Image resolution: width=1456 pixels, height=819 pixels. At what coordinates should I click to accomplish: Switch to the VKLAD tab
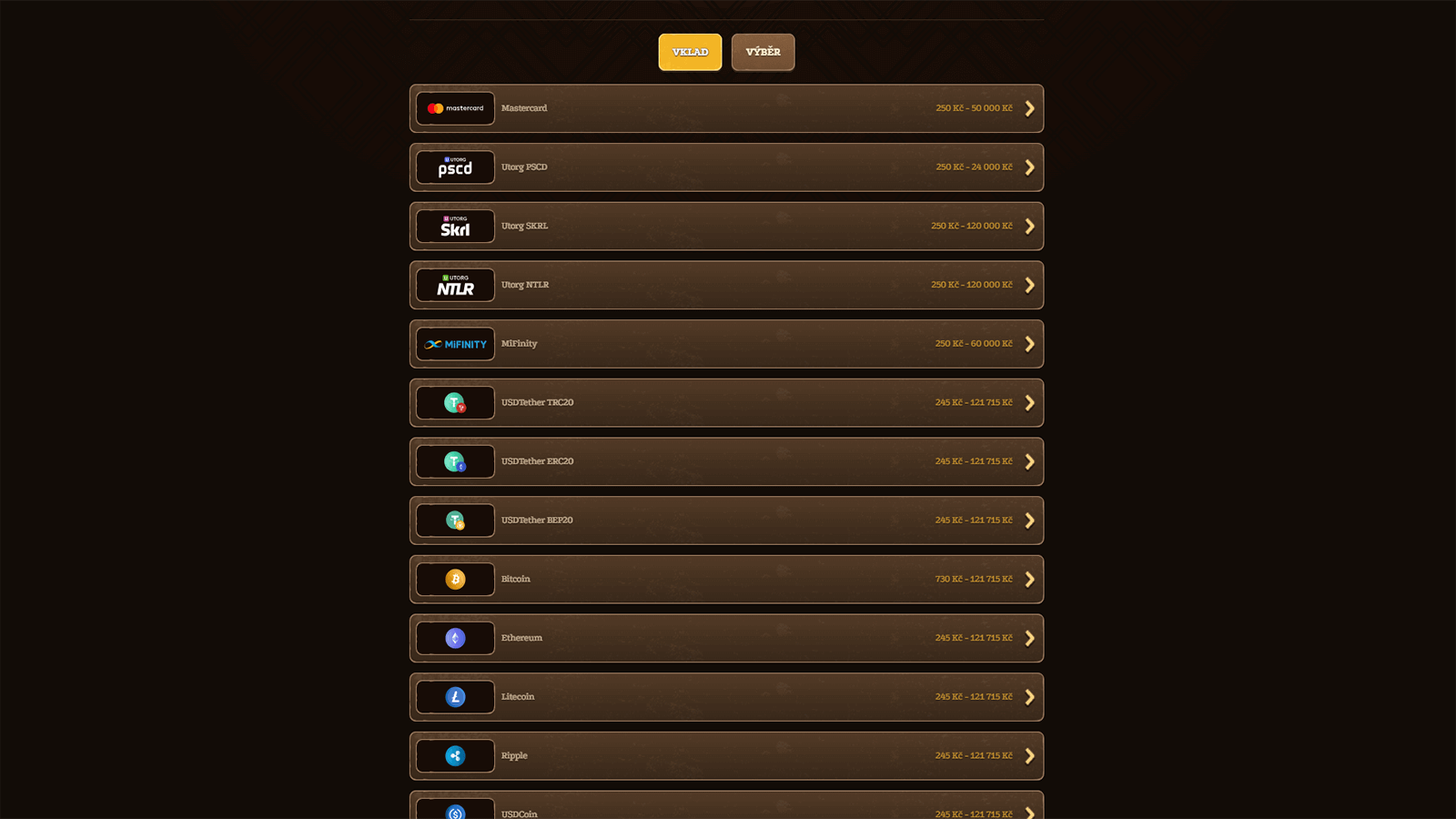point(690,52)
